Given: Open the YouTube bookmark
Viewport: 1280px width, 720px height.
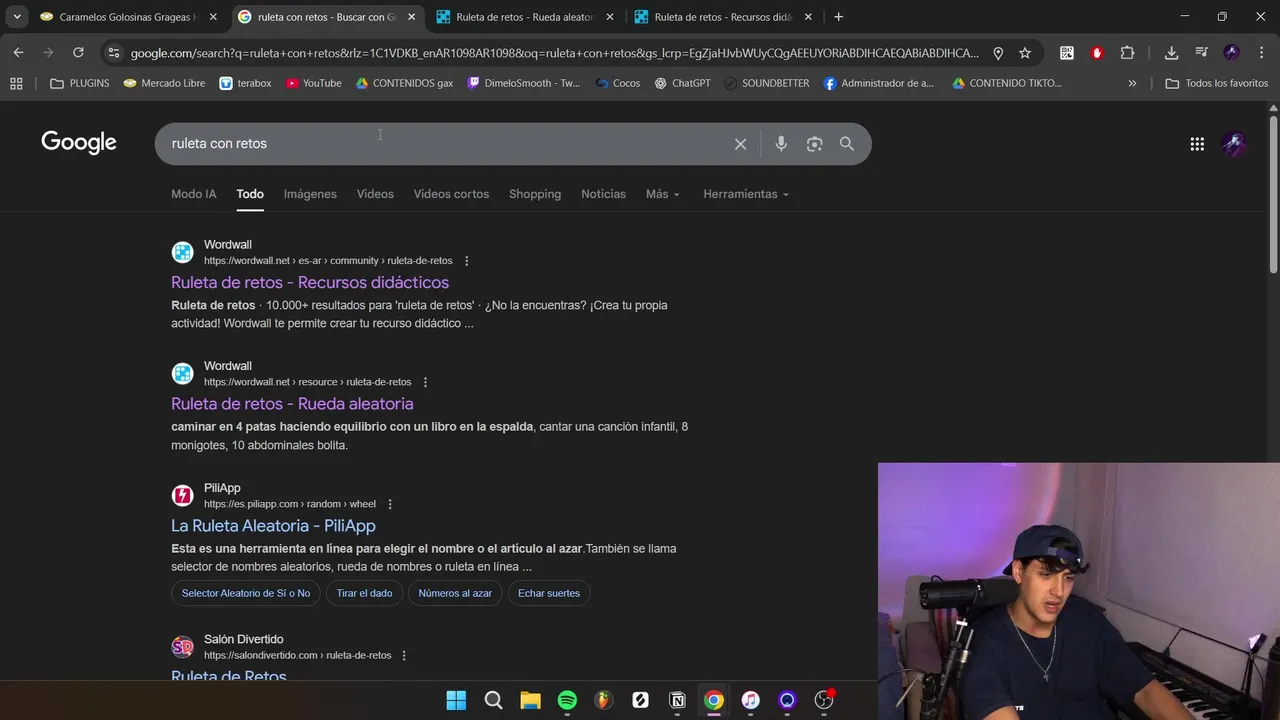Looking at the screenshot, I should coord(313,83).
